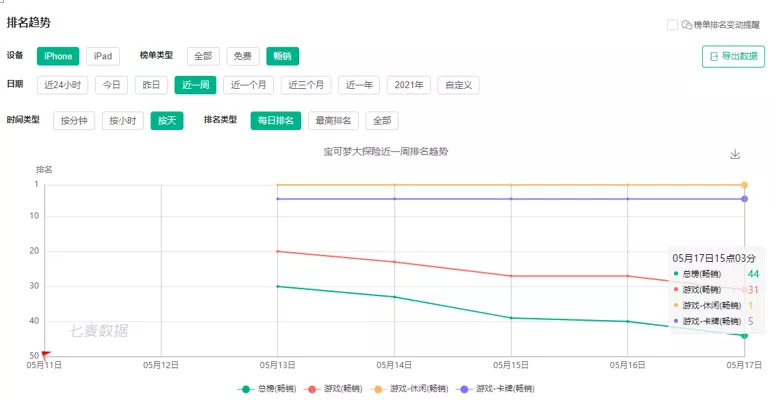The image size is (776, 400).
Task: Set date range to 近24小时
Action: (62, 85)
